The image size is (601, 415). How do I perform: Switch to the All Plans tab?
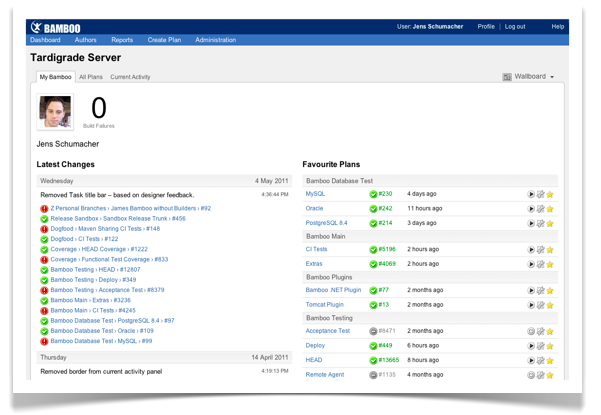(91, 77)
